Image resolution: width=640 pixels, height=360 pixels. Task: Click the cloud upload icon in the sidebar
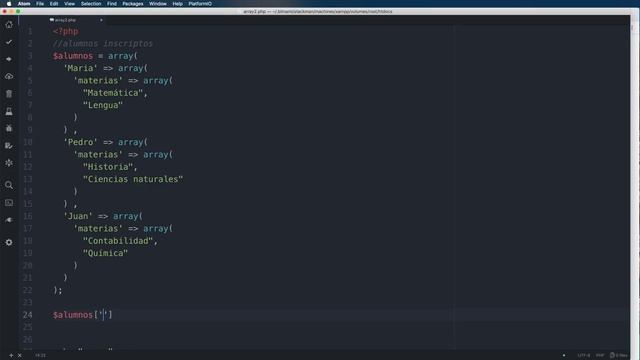(9, 76)
